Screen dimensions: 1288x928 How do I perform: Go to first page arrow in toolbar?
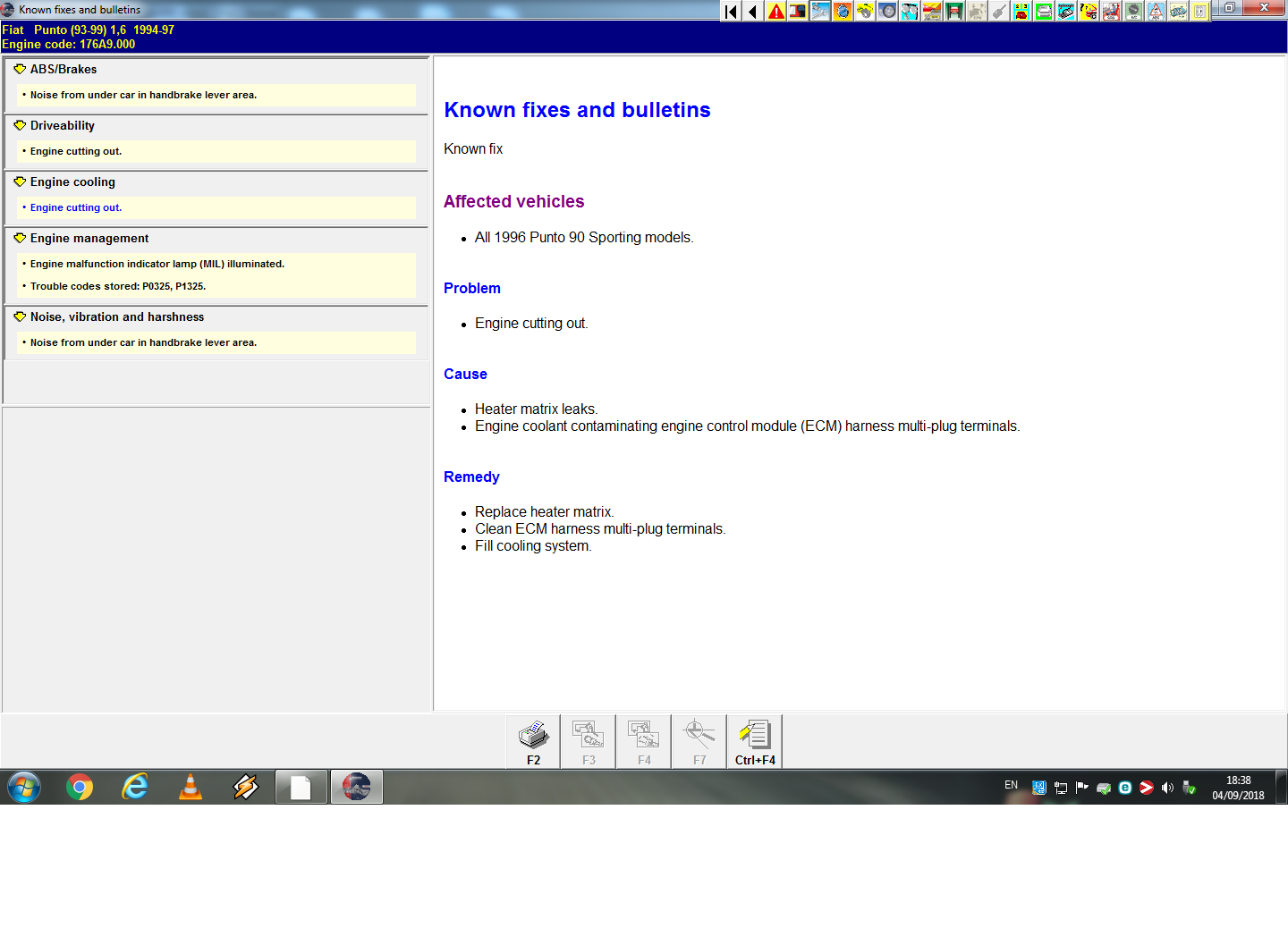coord(732,12)
